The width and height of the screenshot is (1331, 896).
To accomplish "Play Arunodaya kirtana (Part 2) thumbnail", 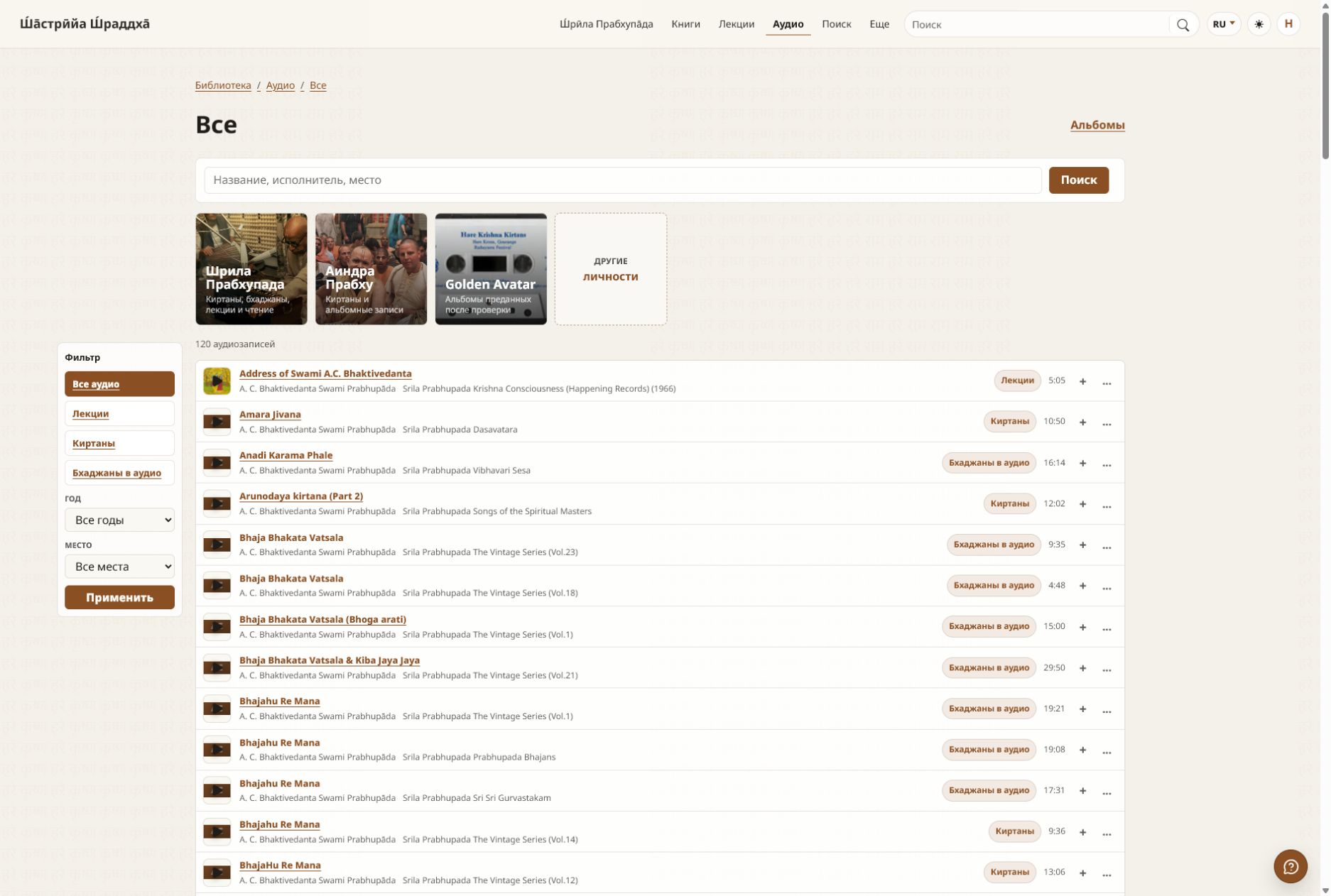I will (217, 503).
